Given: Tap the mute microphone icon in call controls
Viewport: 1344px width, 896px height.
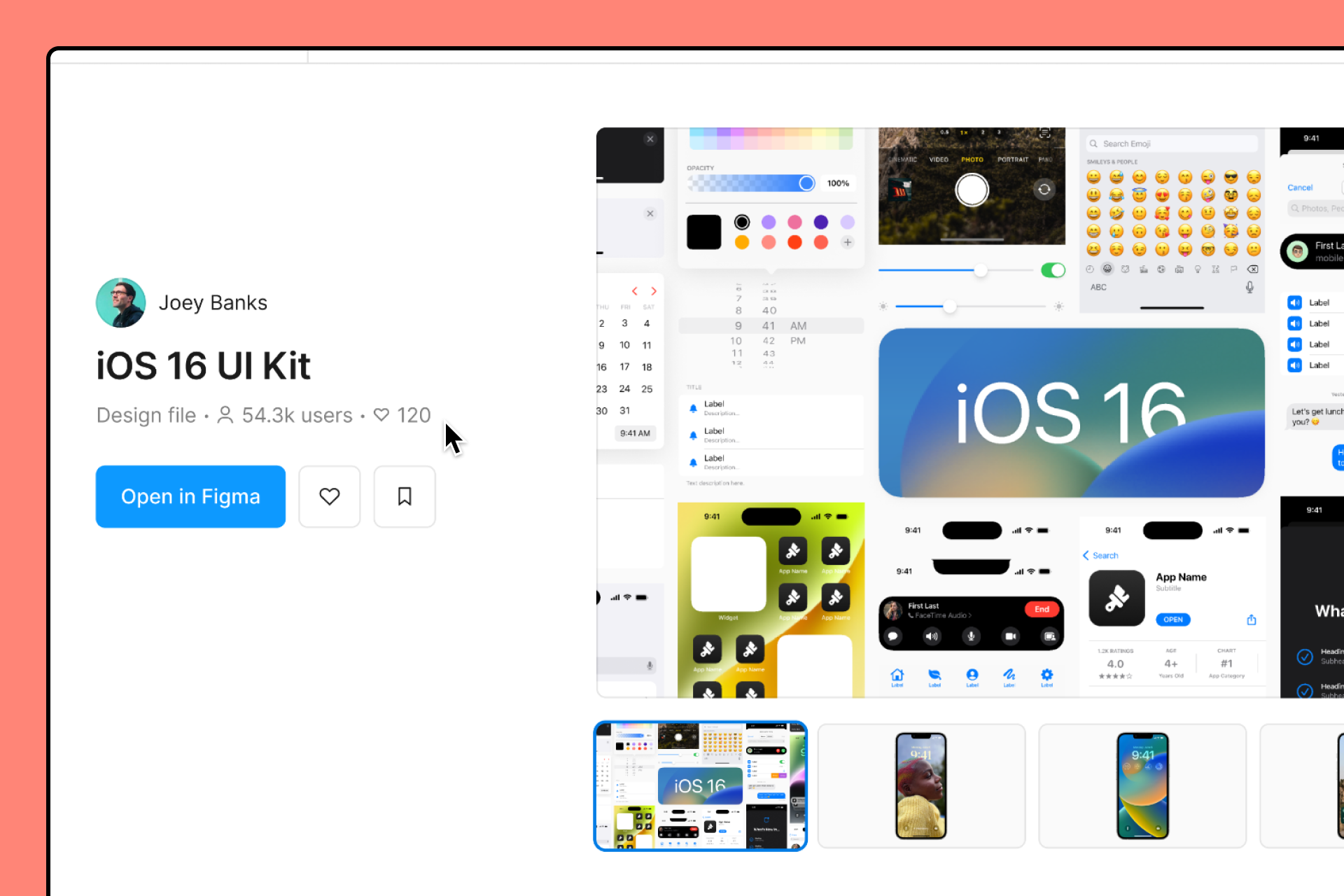Looking at the screenshot, I should click(x=971, y=636).
